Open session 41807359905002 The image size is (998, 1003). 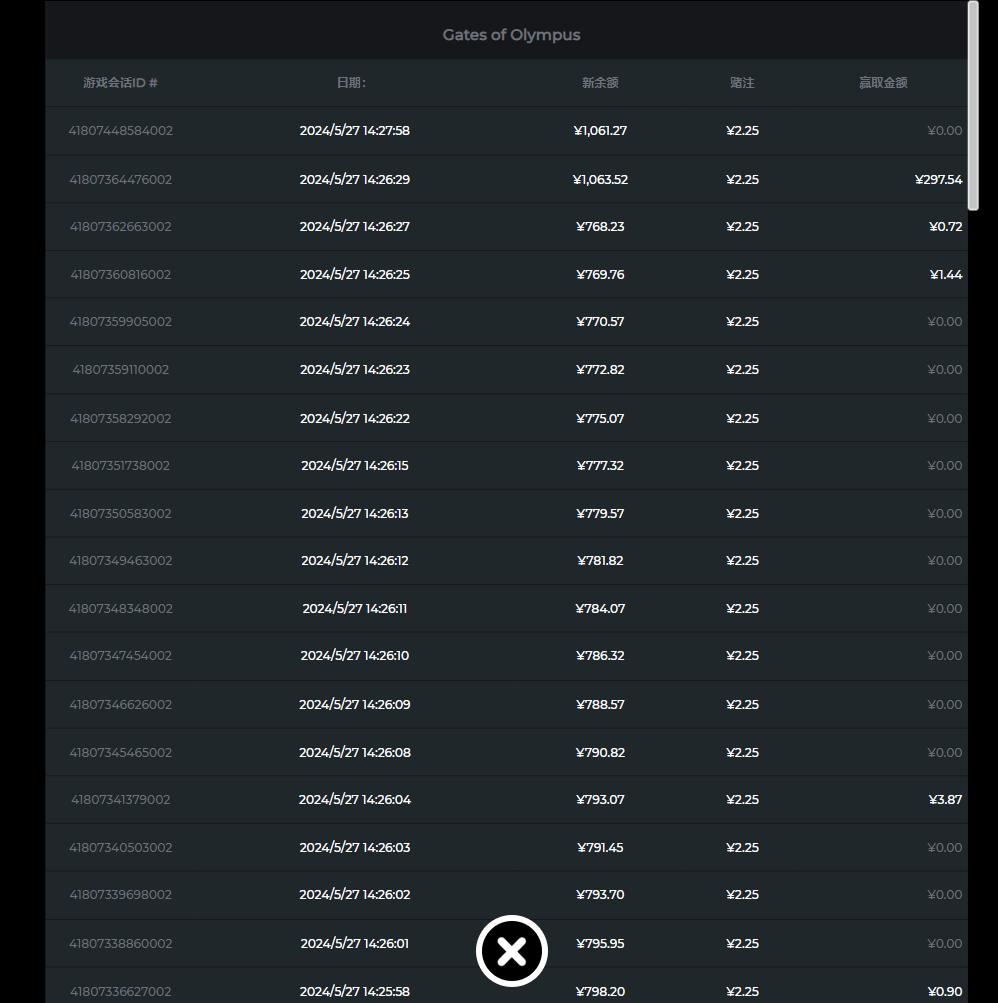click(x=121, y=321)
